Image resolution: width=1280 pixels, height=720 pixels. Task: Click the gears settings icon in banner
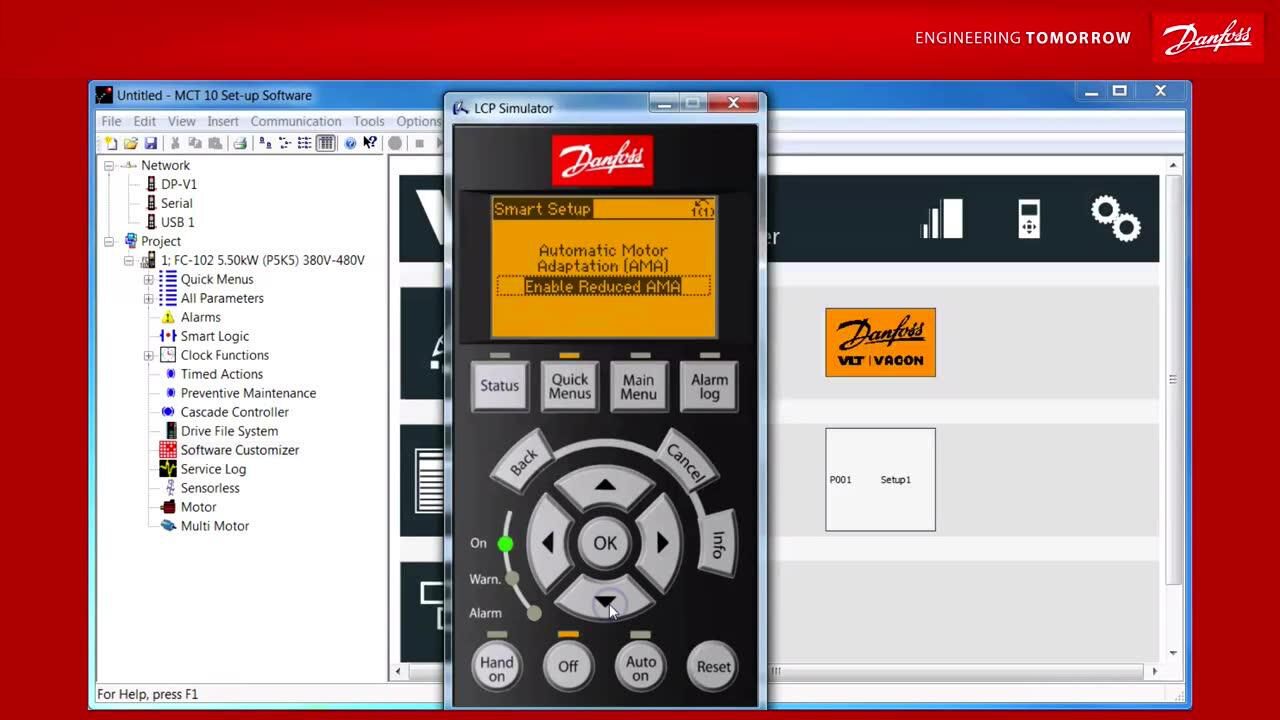[1115, 218]
